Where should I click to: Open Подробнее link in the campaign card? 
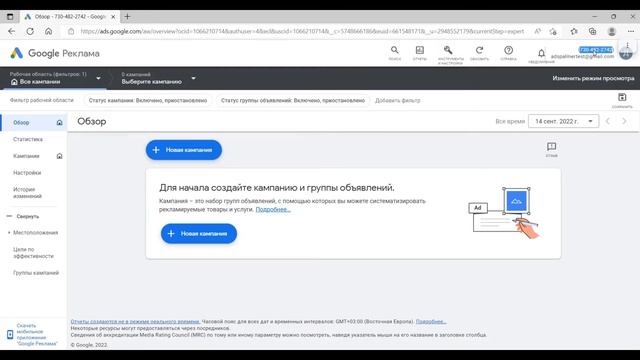click(x=273, y=209)
